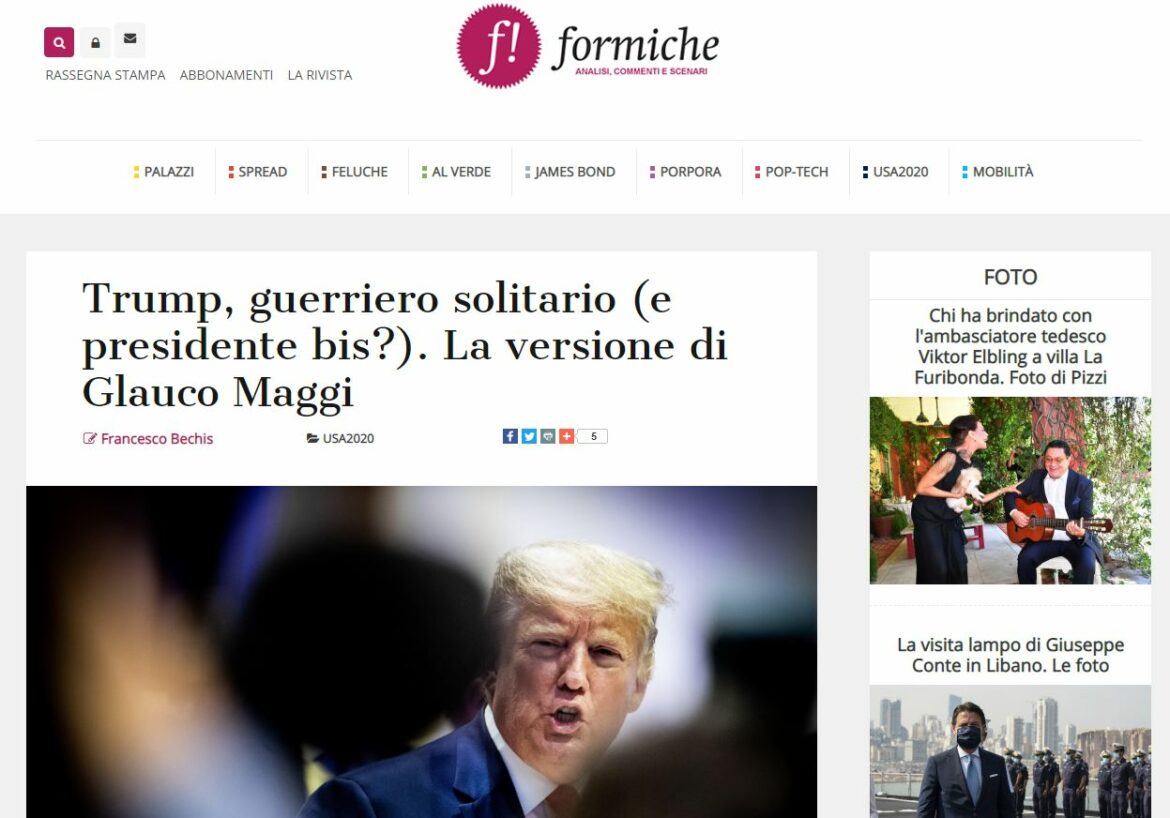Share the article on Facebook
Screen dimensions: 1170x818
click(510, 436)
